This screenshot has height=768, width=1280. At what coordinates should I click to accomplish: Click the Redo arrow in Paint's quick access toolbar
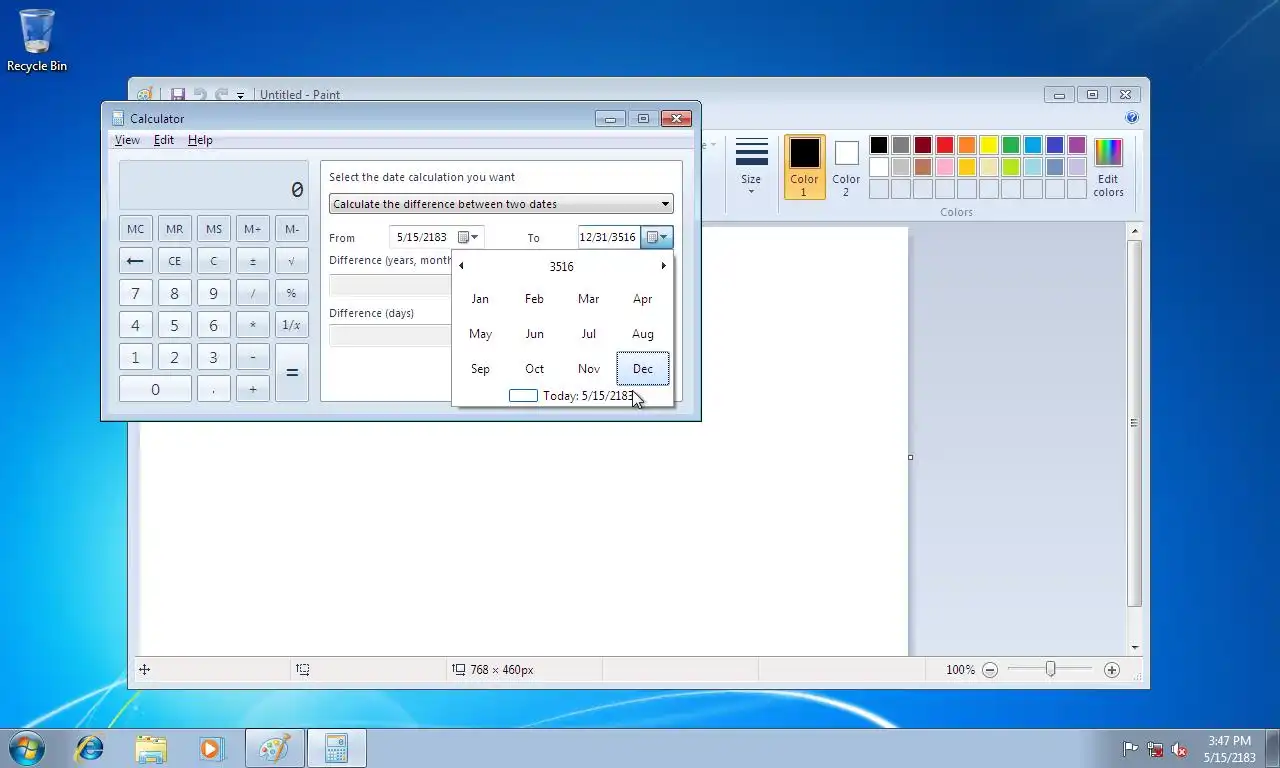coord(221,94)
